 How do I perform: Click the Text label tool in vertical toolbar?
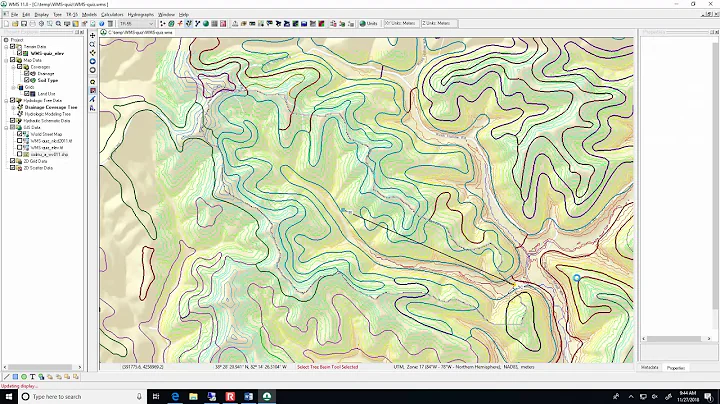(92, 108)
